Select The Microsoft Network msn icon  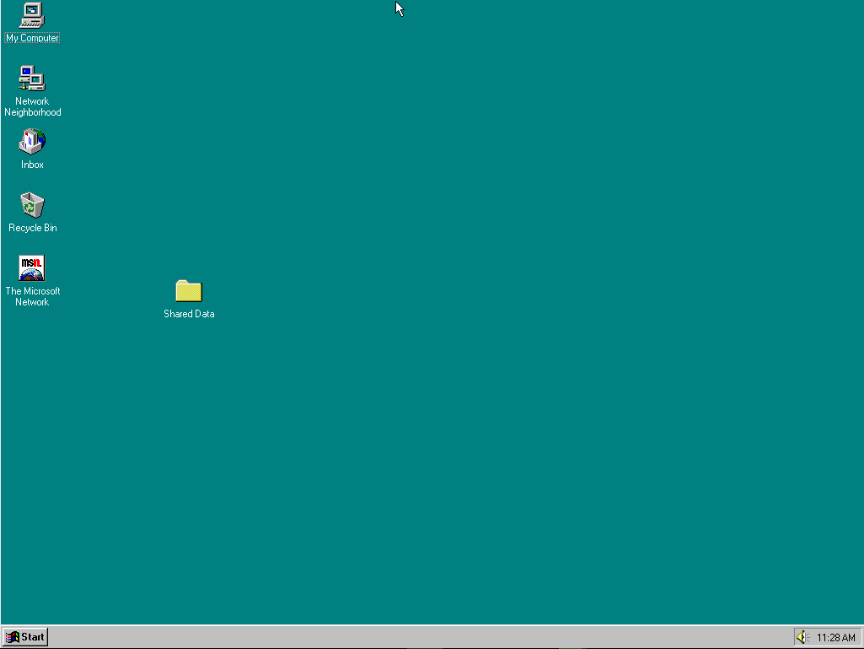(32, 268)
